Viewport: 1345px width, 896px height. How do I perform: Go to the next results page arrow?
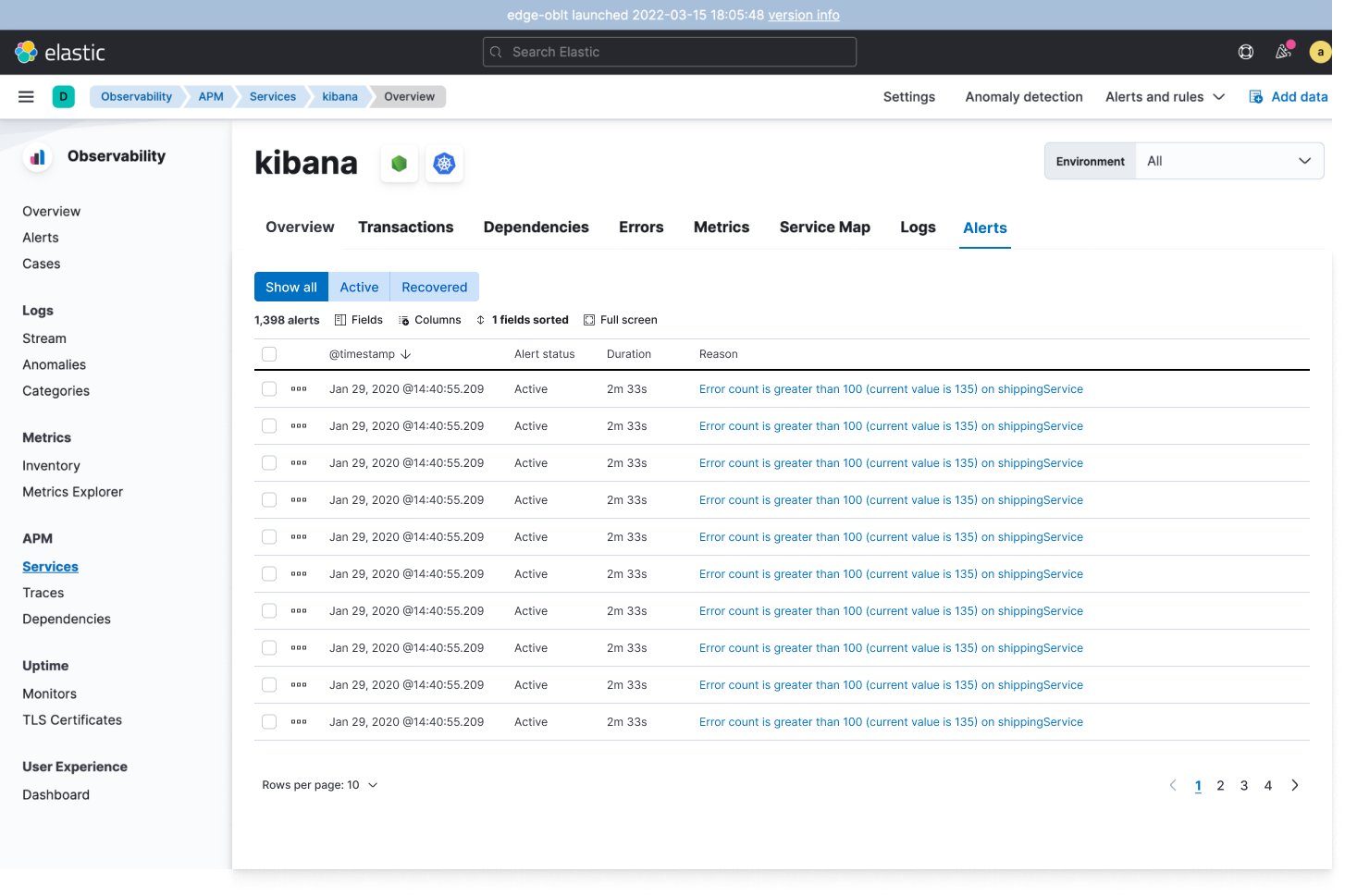tap(1295, 785)
